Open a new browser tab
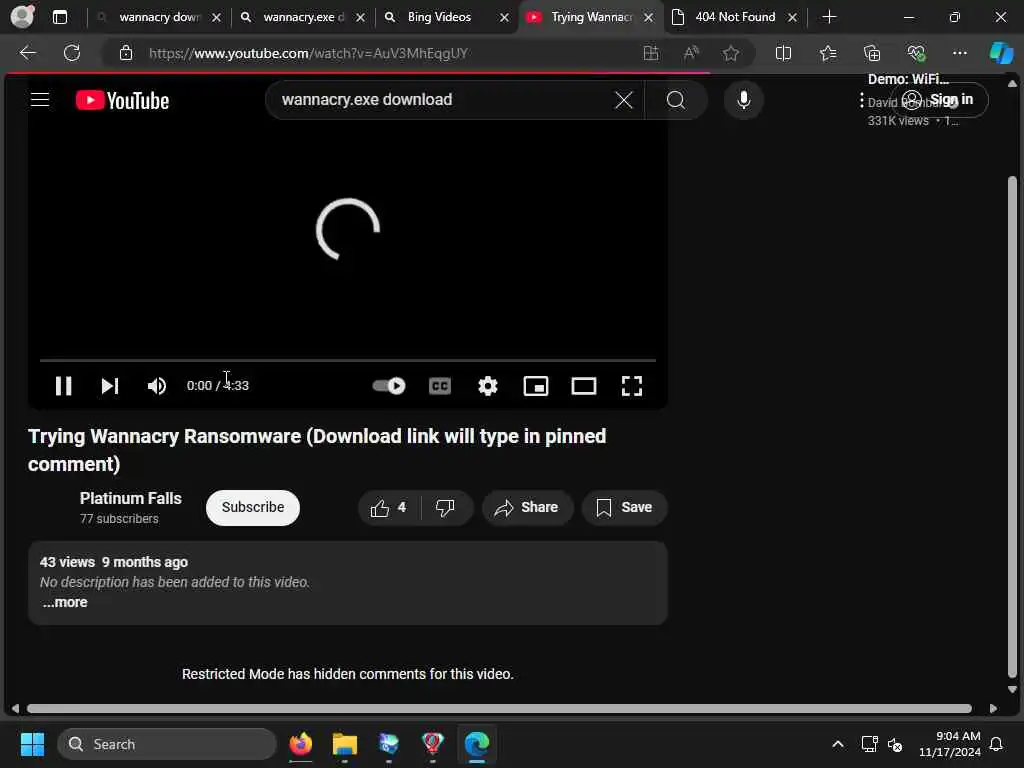Screen dimensions: 1024x768 click(829, 17)
